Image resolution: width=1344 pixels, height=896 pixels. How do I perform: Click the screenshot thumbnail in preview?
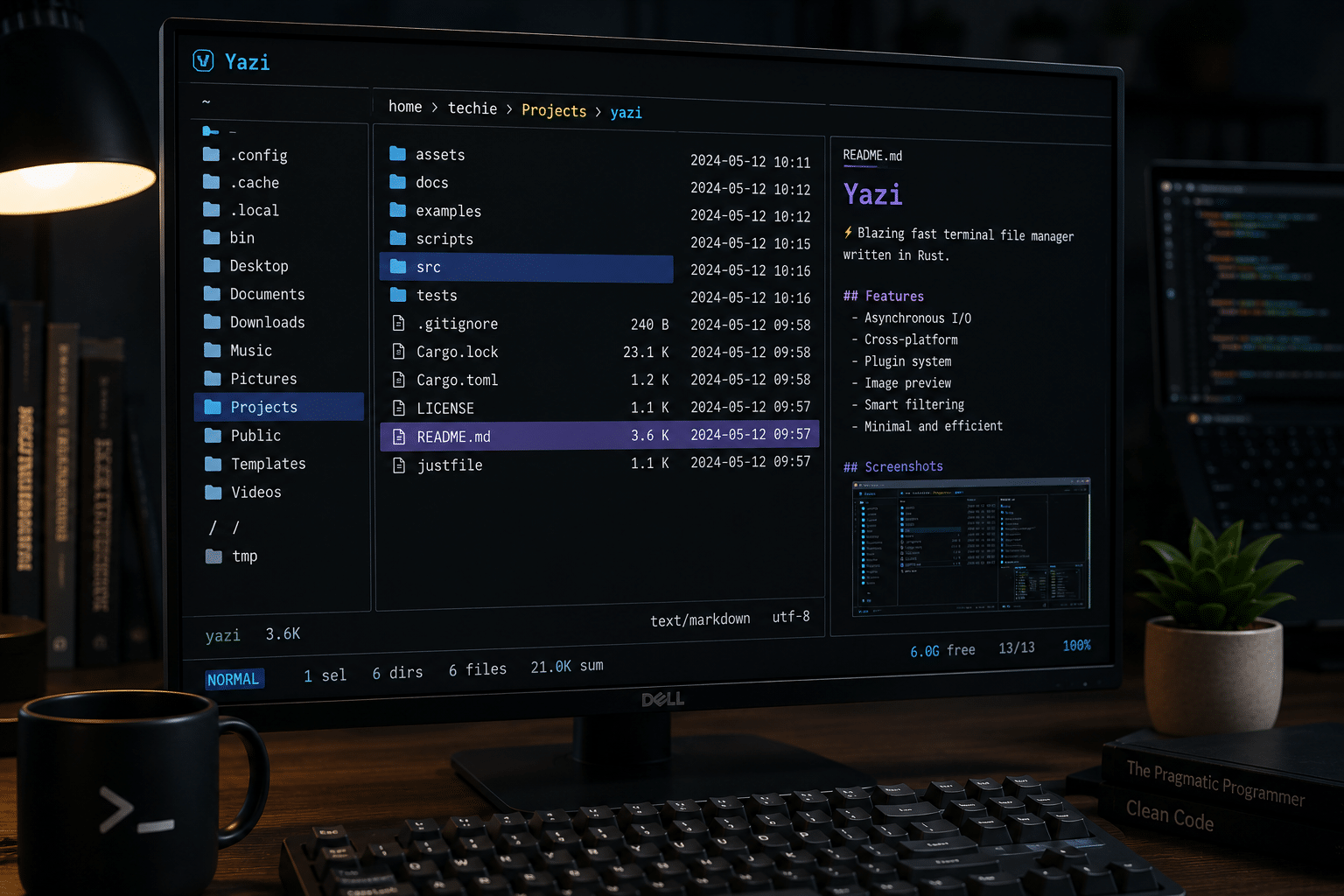point(971,546)
